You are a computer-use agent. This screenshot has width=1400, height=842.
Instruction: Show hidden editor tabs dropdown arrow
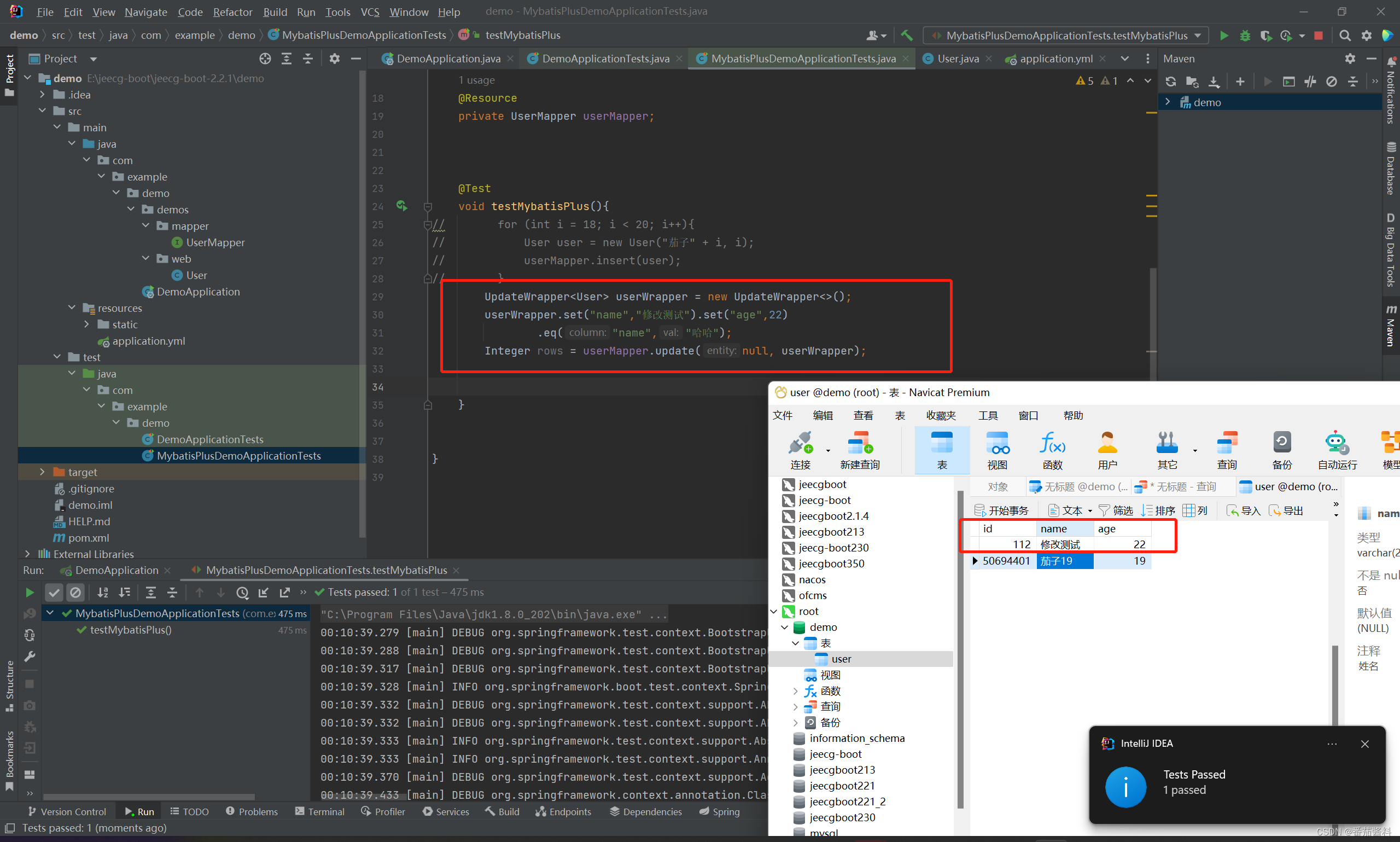pyautogui.click(x=1125, y=59)
